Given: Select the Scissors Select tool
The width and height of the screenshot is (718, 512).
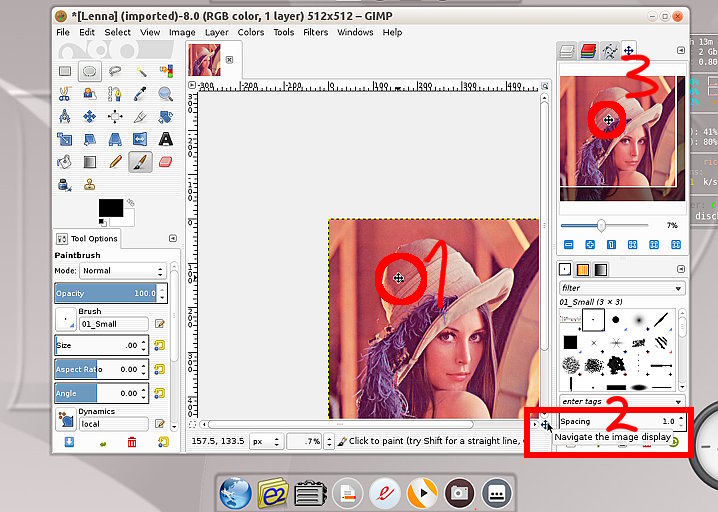Looking at the screenshot, I should point(65,94).
